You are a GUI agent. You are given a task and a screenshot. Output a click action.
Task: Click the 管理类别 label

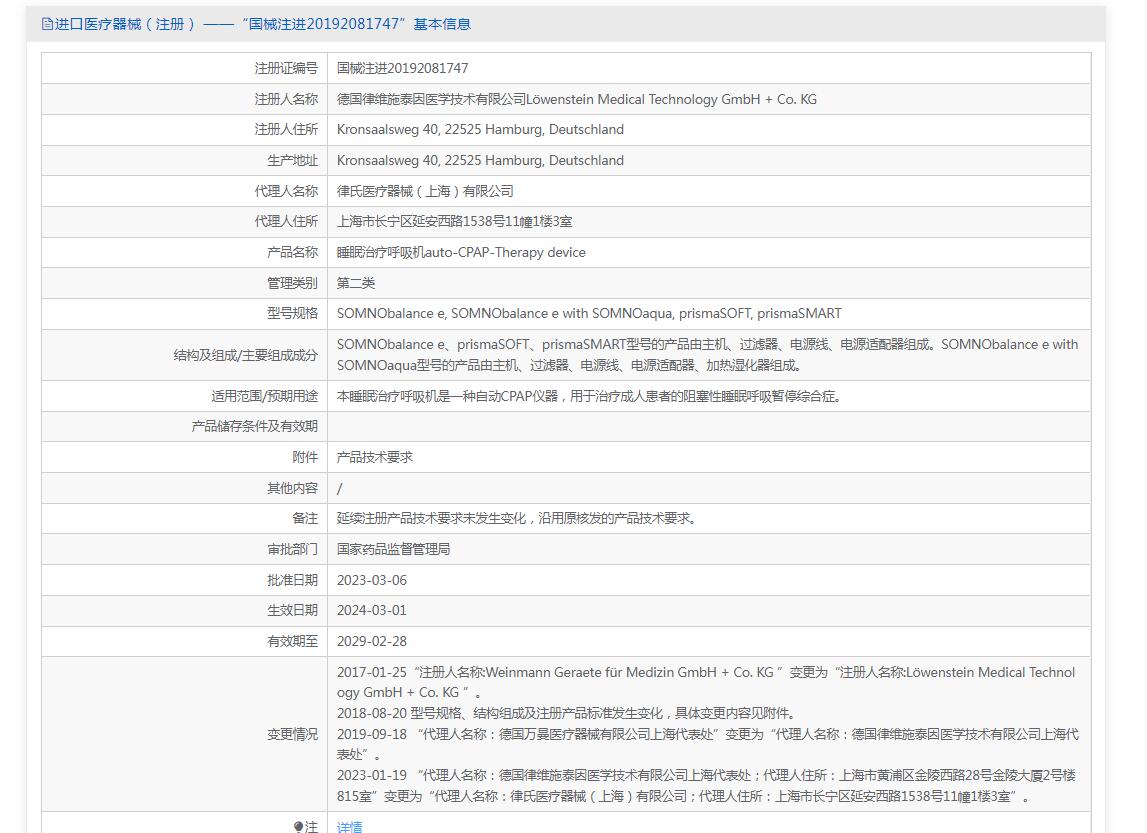[x=293, y=283]
